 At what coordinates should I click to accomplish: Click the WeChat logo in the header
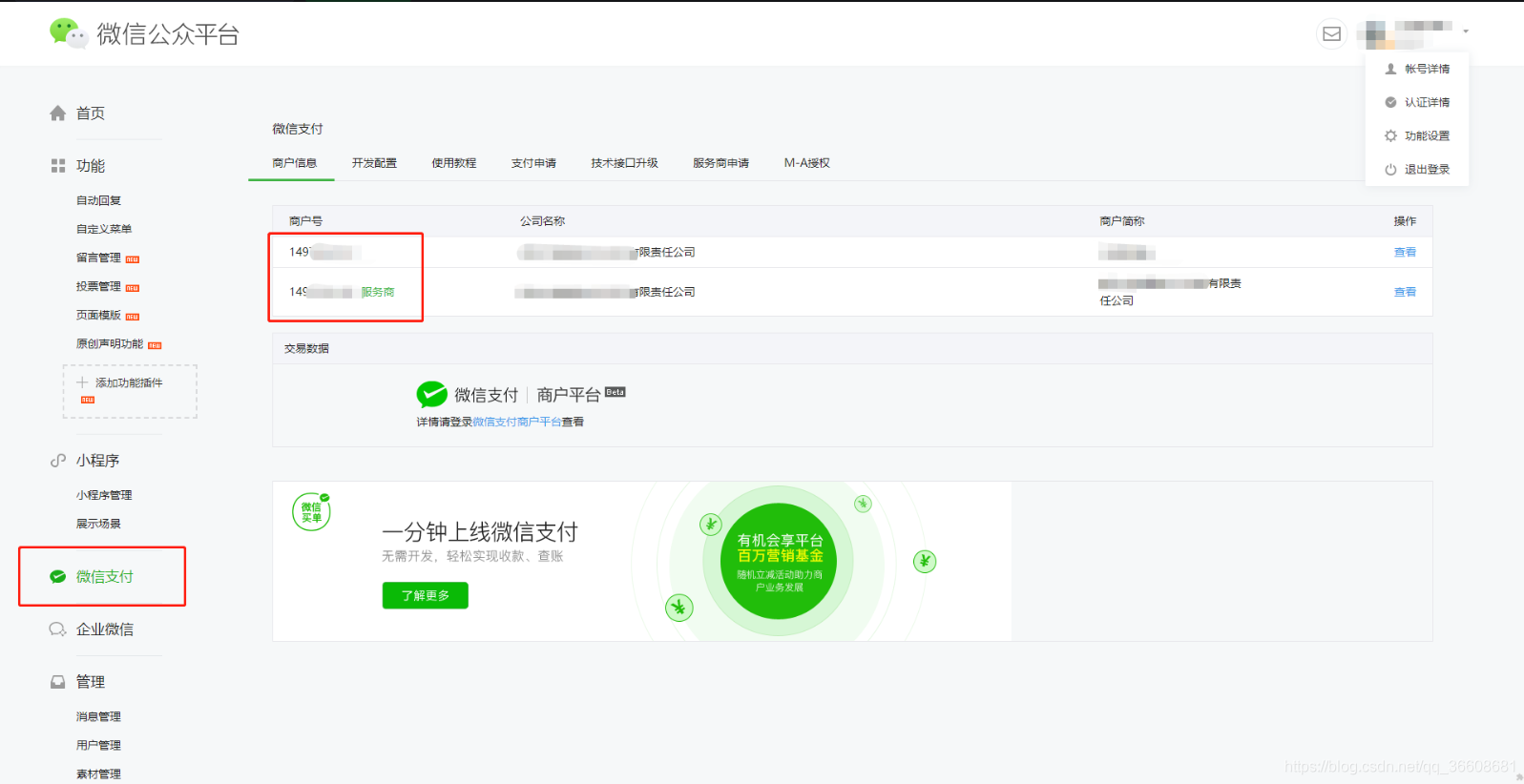(69, 32)
